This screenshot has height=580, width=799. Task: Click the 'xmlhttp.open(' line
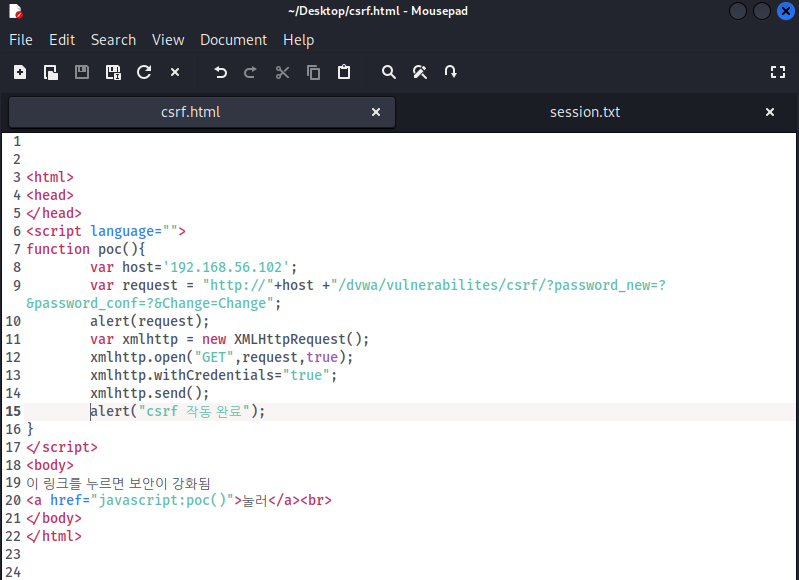click(222, 357)
